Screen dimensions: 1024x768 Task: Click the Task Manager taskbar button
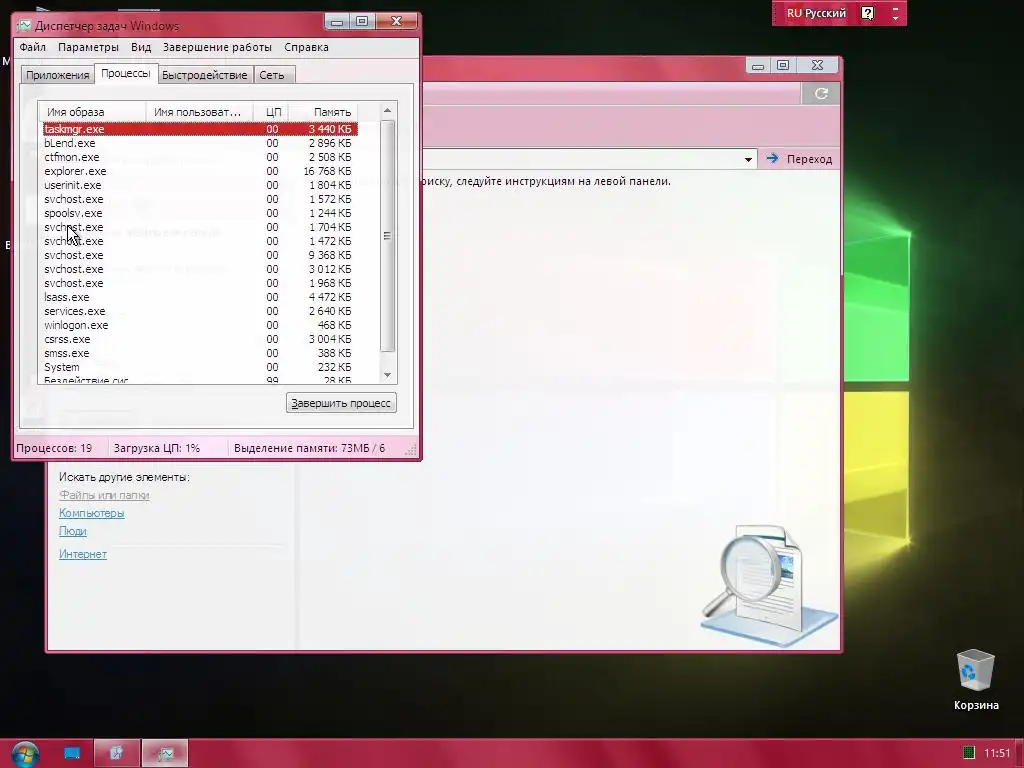tap(165, 754)
